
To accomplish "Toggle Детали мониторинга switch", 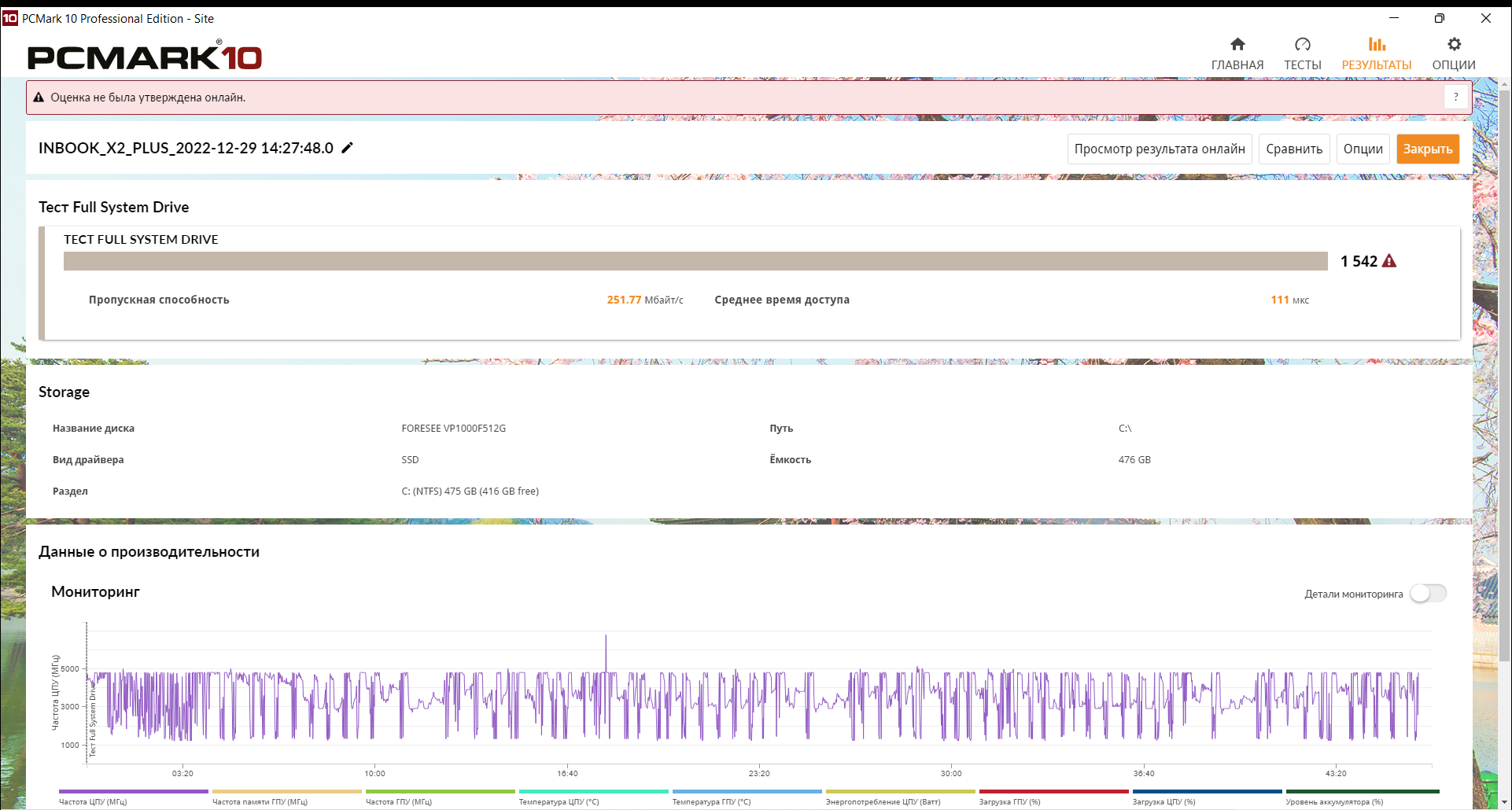I will point(1428,593).
